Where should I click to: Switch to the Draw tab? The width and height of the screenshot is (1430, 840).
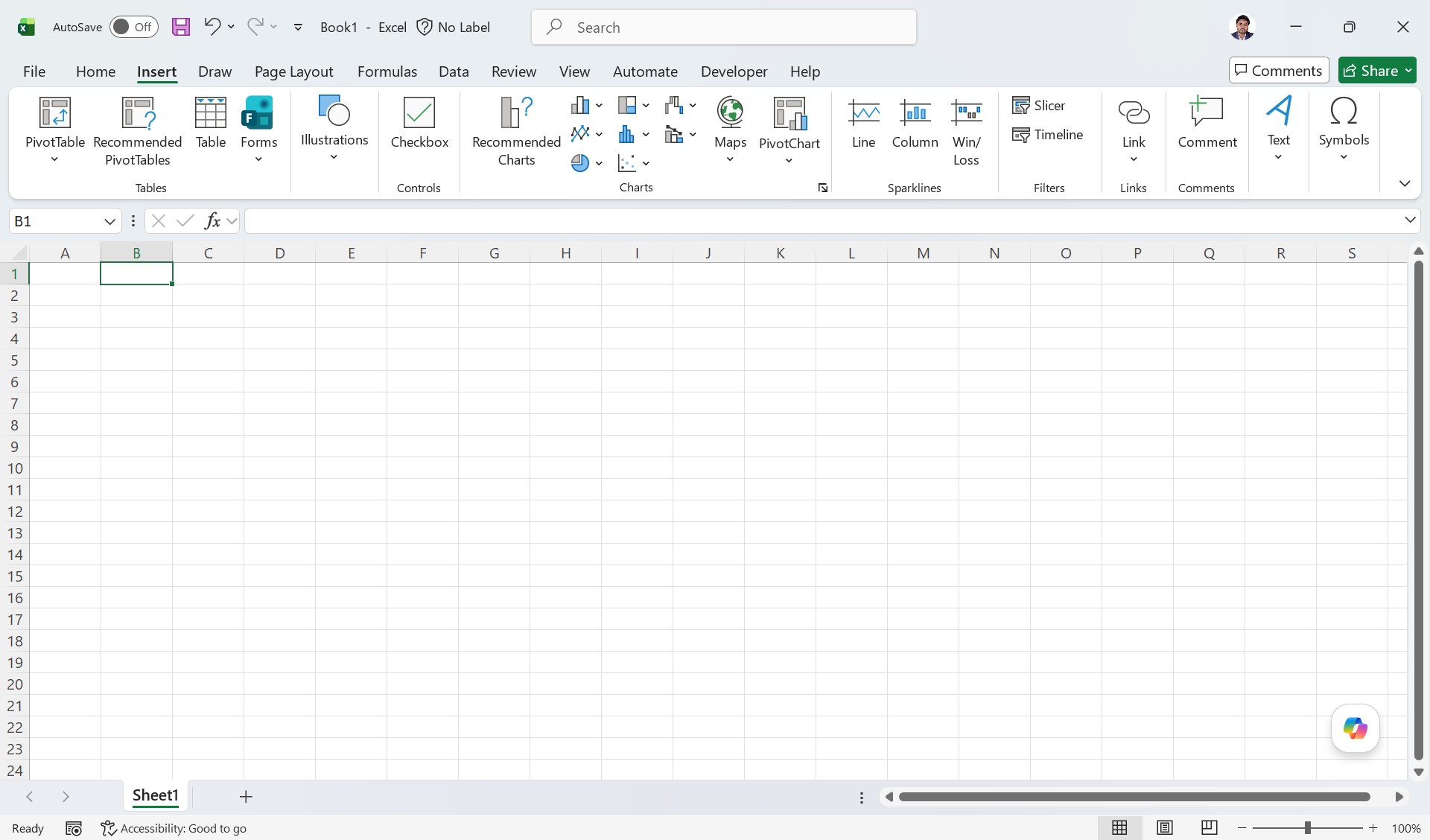pyautogui.click(x=214, y=71)
